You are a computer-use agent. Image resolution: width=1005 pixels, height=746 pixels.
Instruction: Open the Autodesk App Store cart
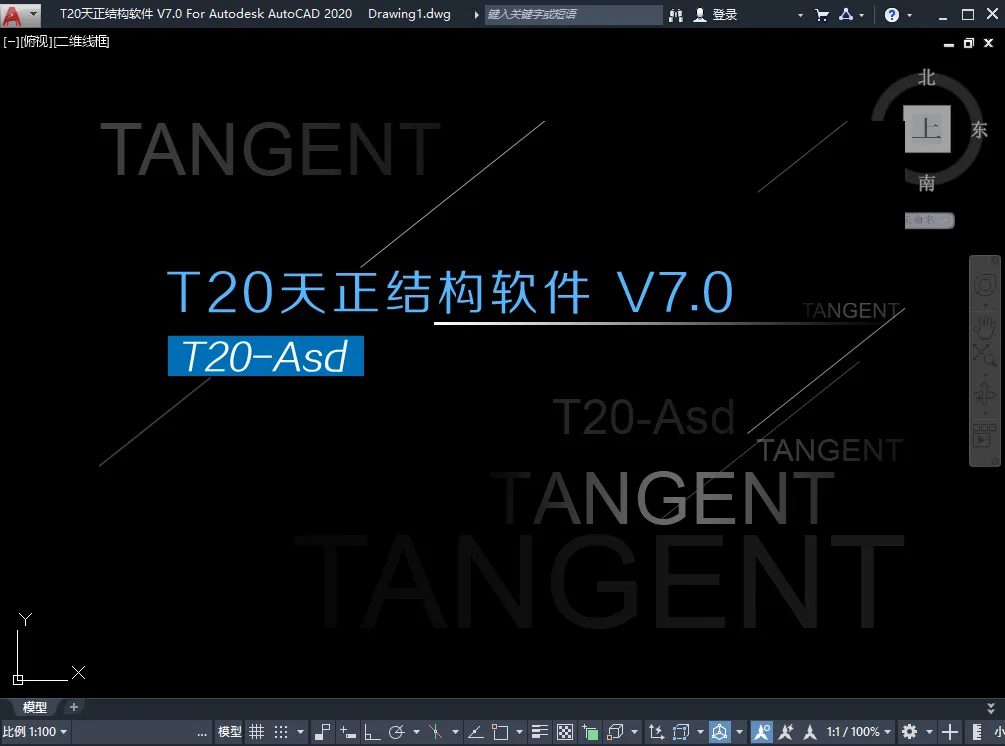click(x=822, y=15)
